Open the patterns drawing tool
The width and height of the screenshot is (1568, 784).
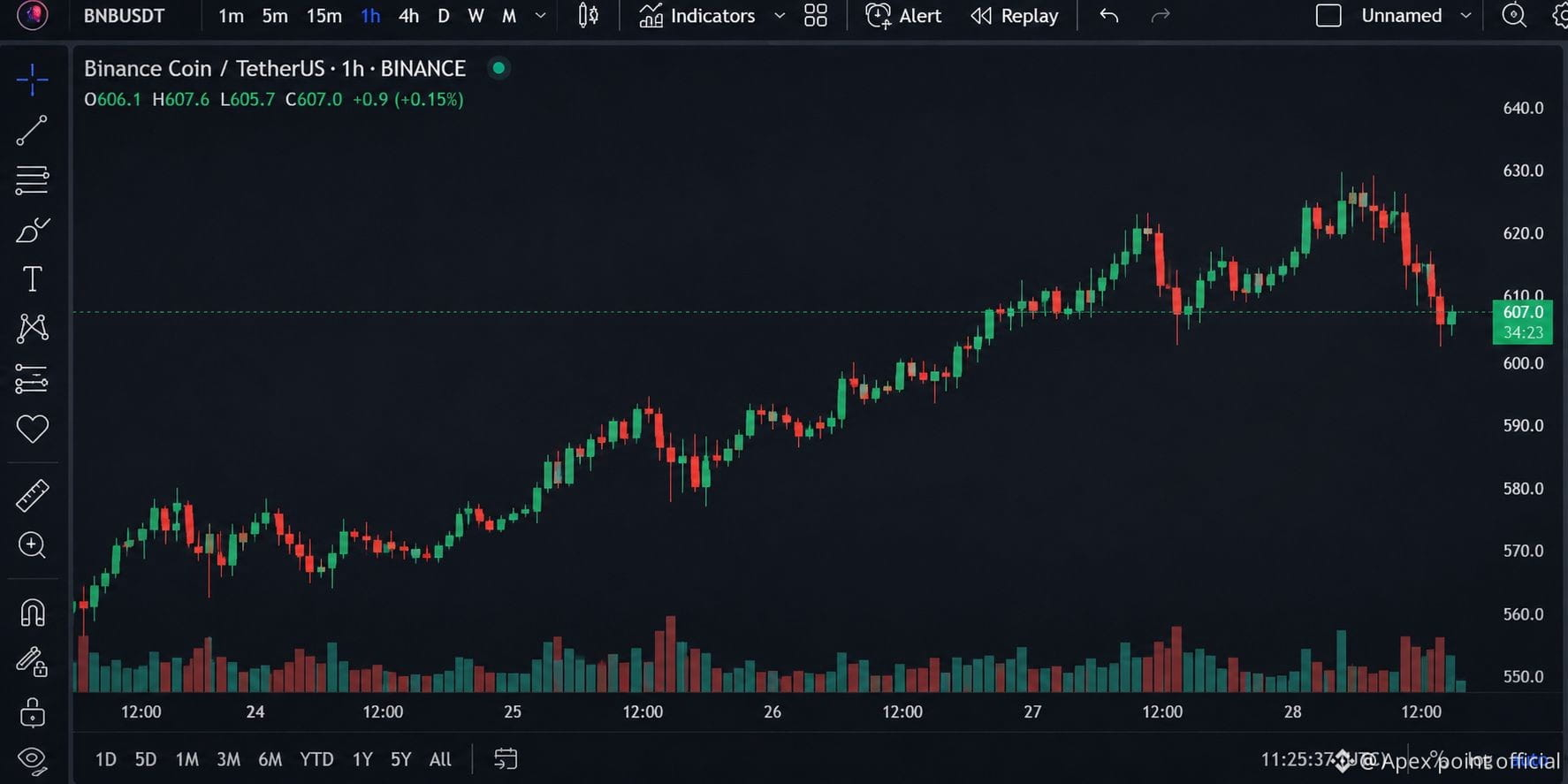[32, 329]
